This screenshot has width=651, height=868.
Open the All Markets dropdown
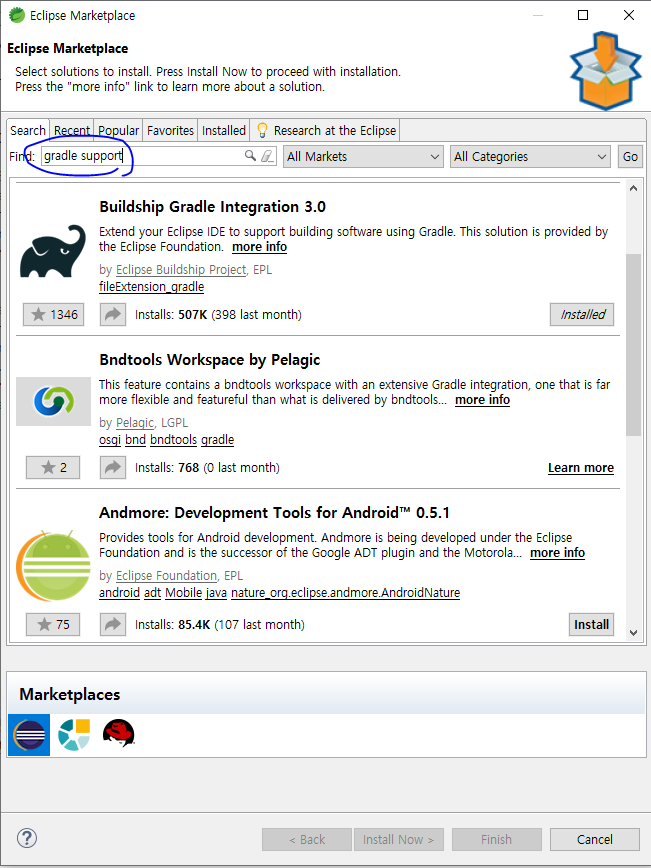[x=363, y=157]
